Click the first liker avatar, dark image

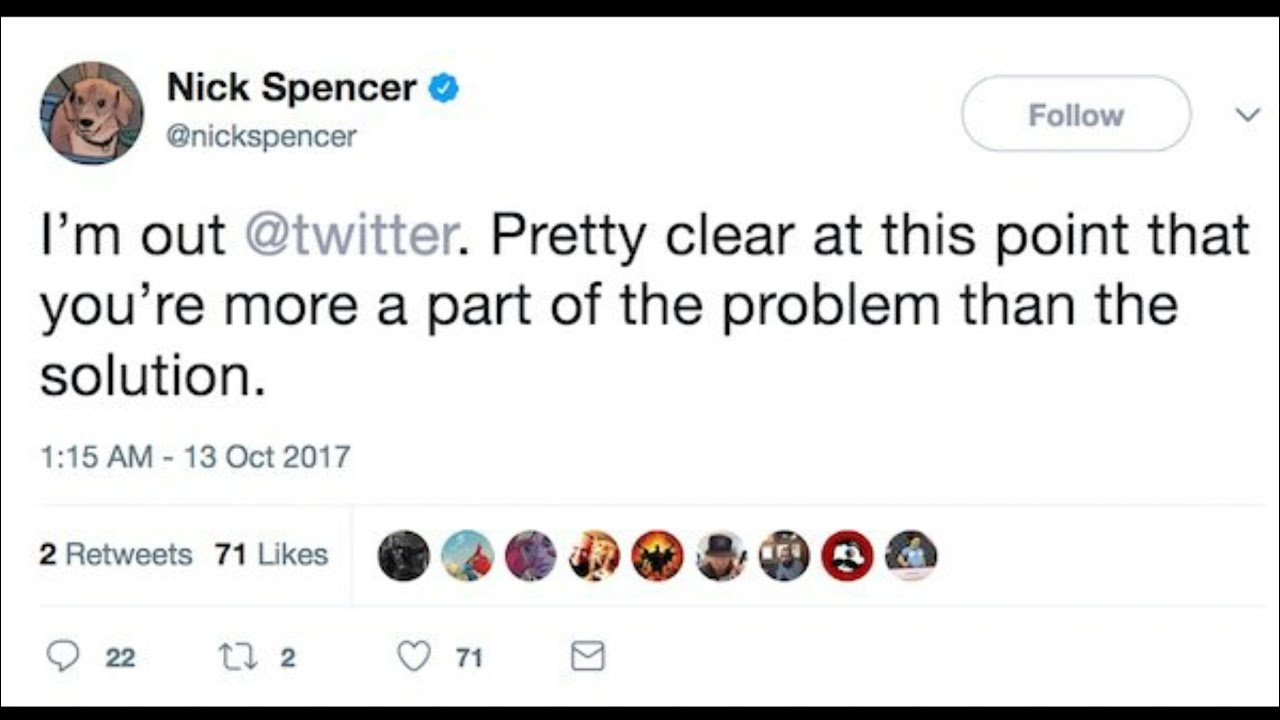[404, 555]
